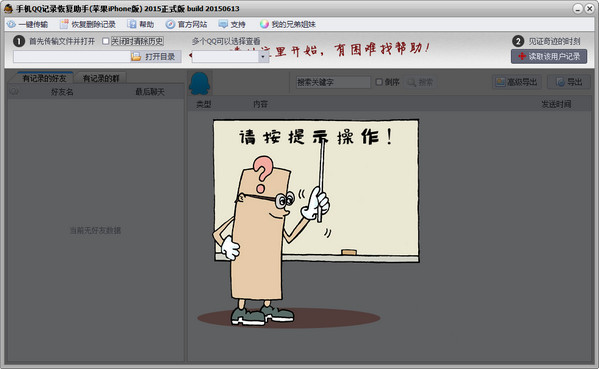This screenshot has width=599, height=369.
Task: Click the file path input field
Action: pyautogui.click(x=71, y=57)
